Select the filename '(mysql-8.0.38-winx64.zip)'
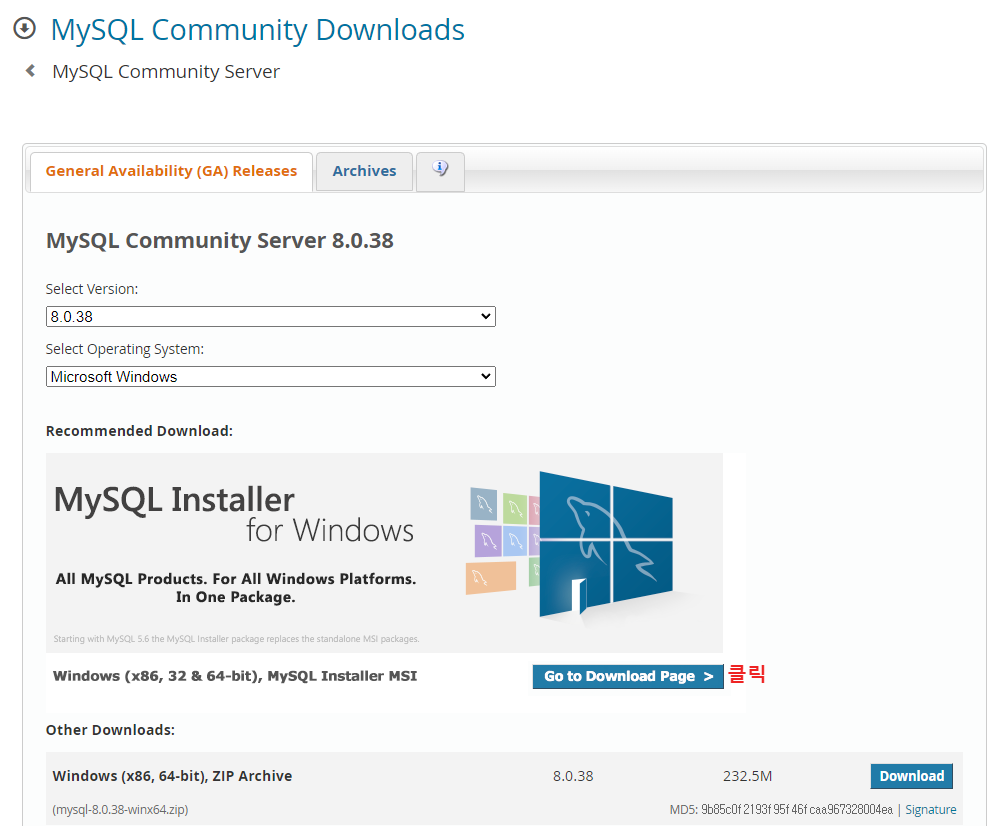997x826 pixels. (120, 809)
